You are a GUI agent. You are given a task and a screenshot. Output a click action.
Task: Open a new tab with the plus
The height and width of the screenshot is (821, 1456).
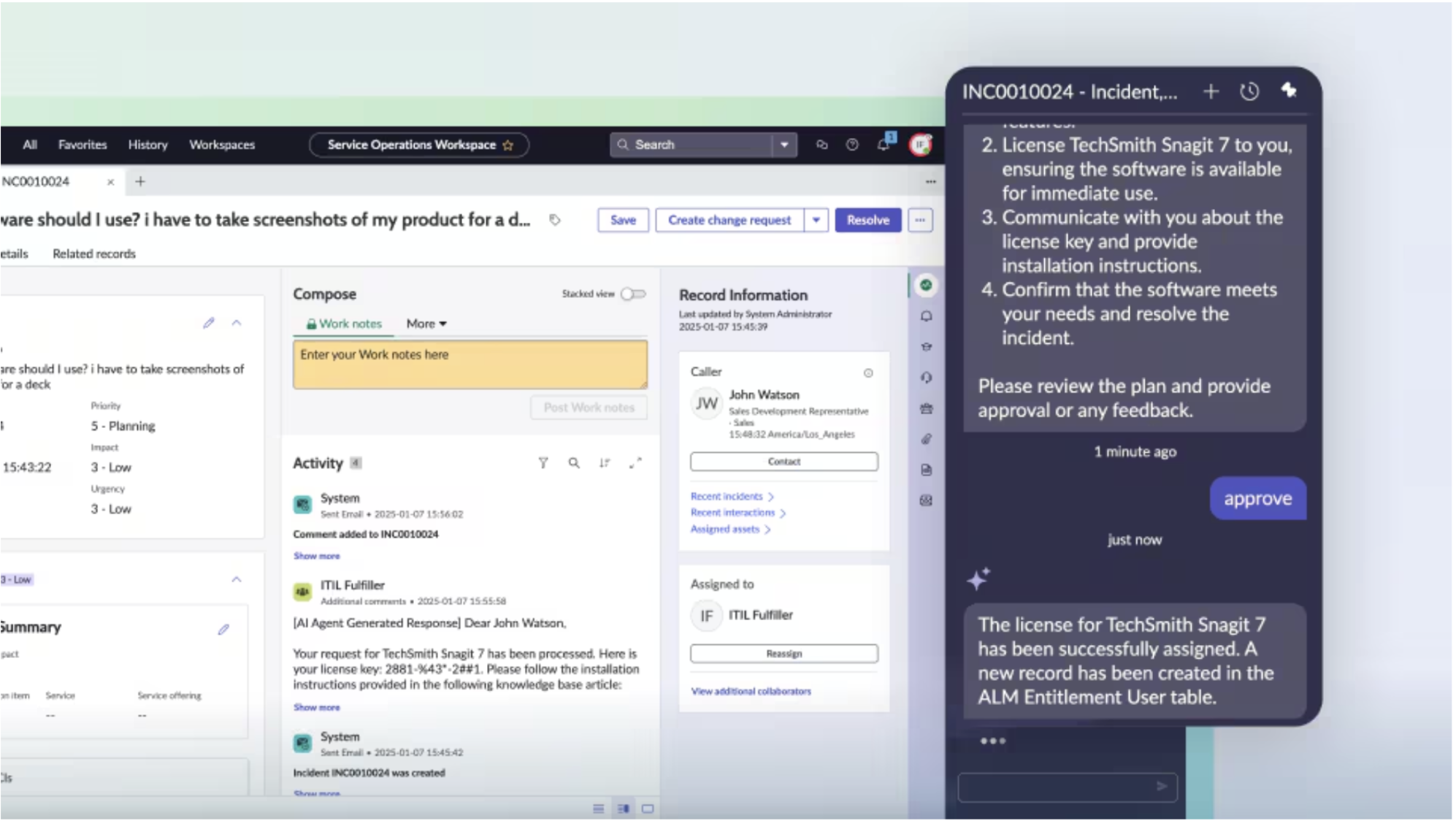tap(140, 181)
